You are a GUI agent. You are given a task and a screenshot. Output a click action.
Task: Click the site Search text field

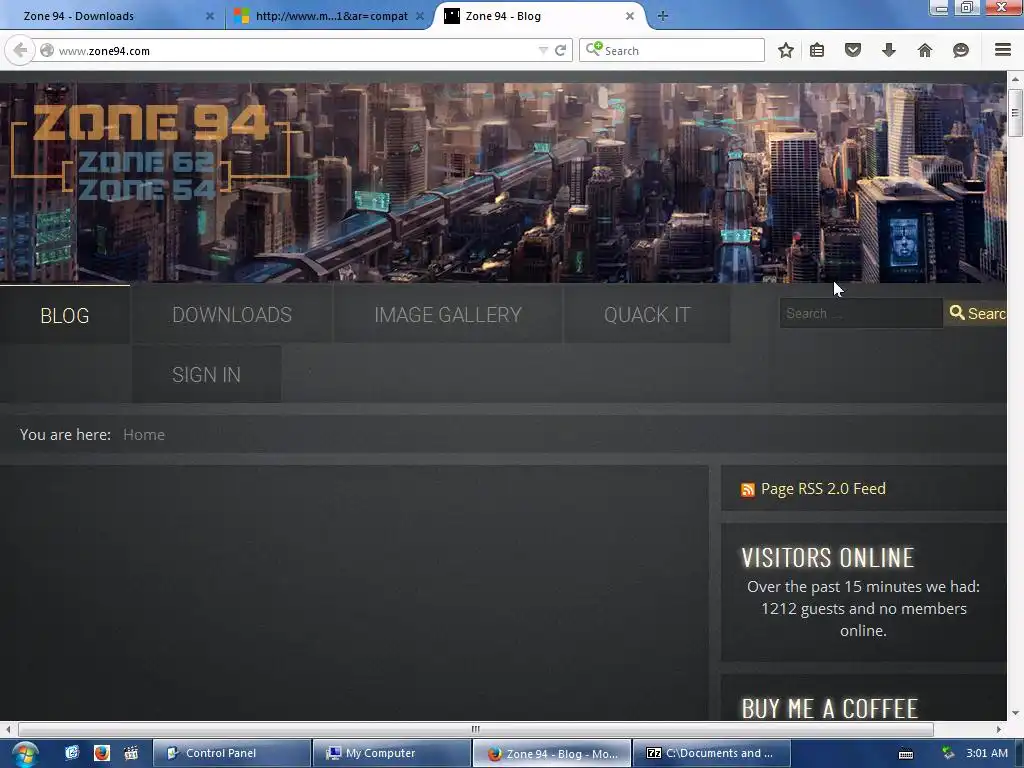[861, 313]
